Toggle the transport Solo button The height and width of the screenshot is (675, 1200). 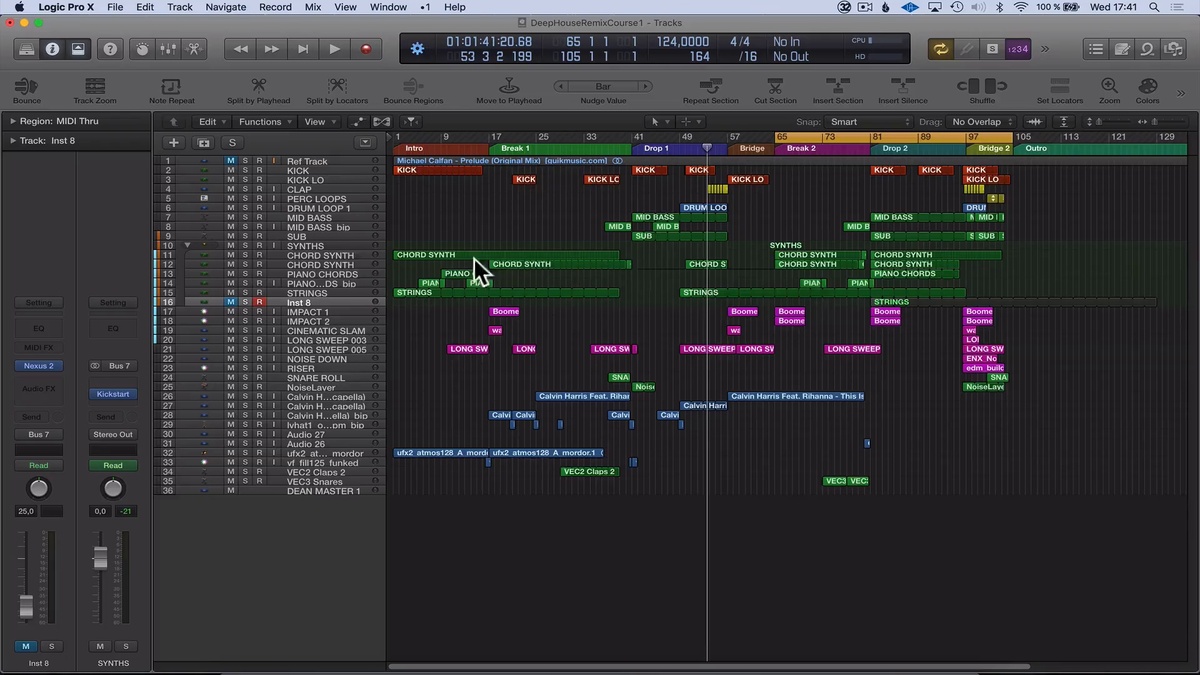tap(991, 49)
